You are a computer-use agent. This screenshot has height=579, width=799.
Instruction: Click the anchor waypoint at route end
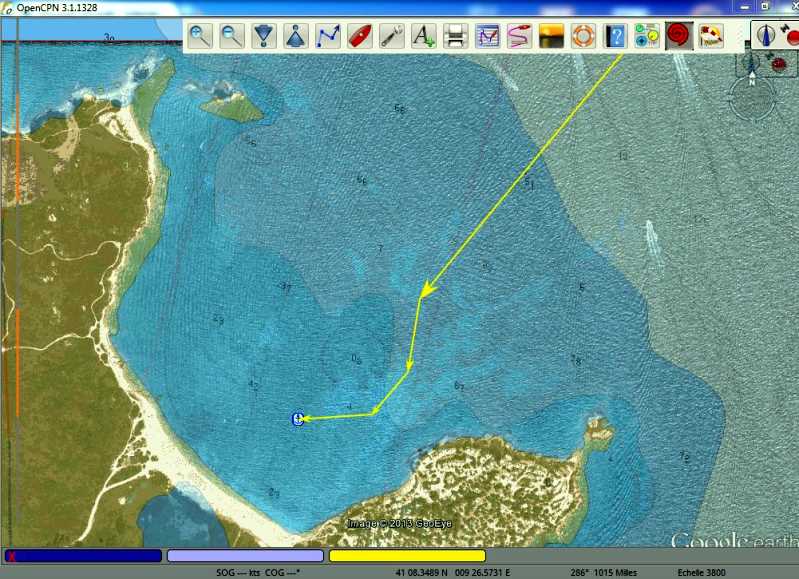click(x=297, y=419)
